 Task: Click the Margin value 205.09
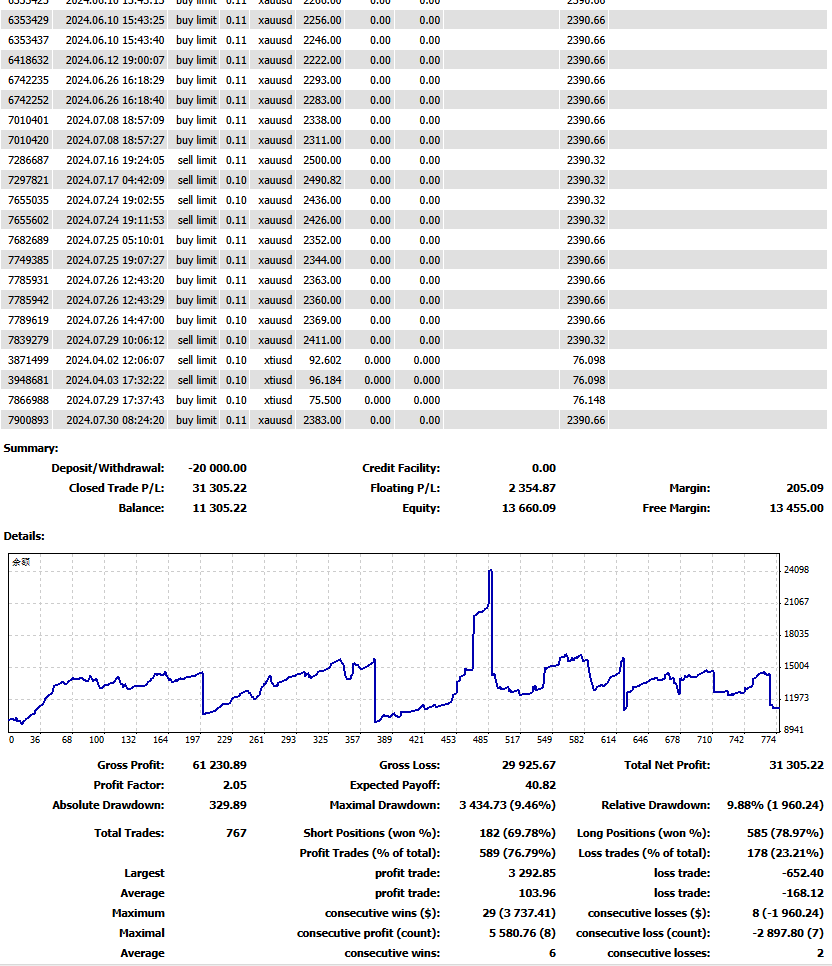pos(805,488)
